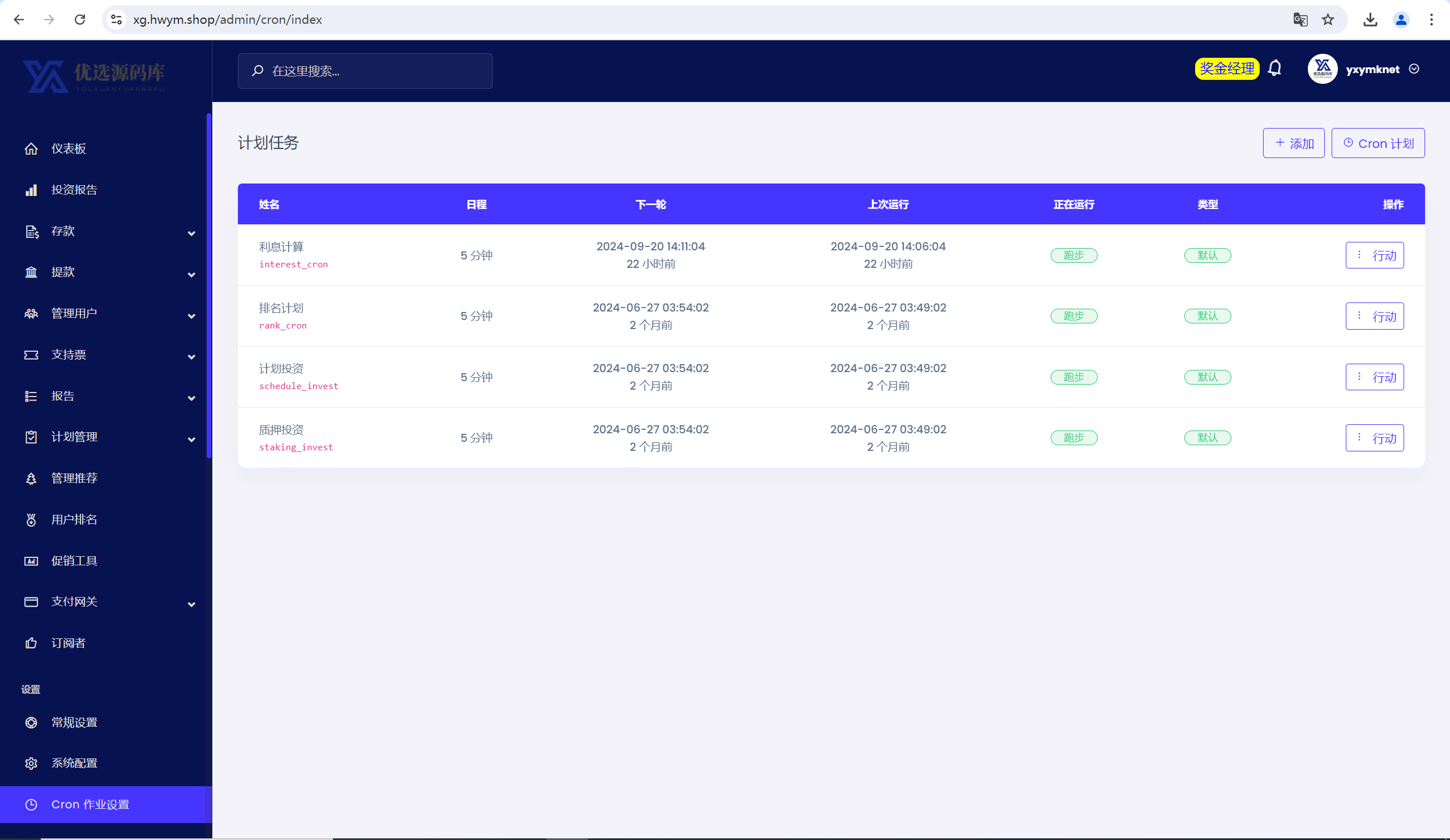
Task: Click the 添加 button
Action: pyautogui.click(x=1293, y=143)
